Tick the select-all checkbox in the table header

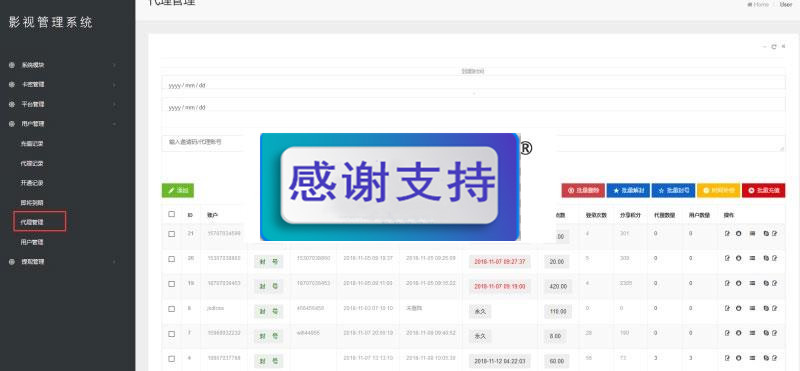click(x=171, y=214)
